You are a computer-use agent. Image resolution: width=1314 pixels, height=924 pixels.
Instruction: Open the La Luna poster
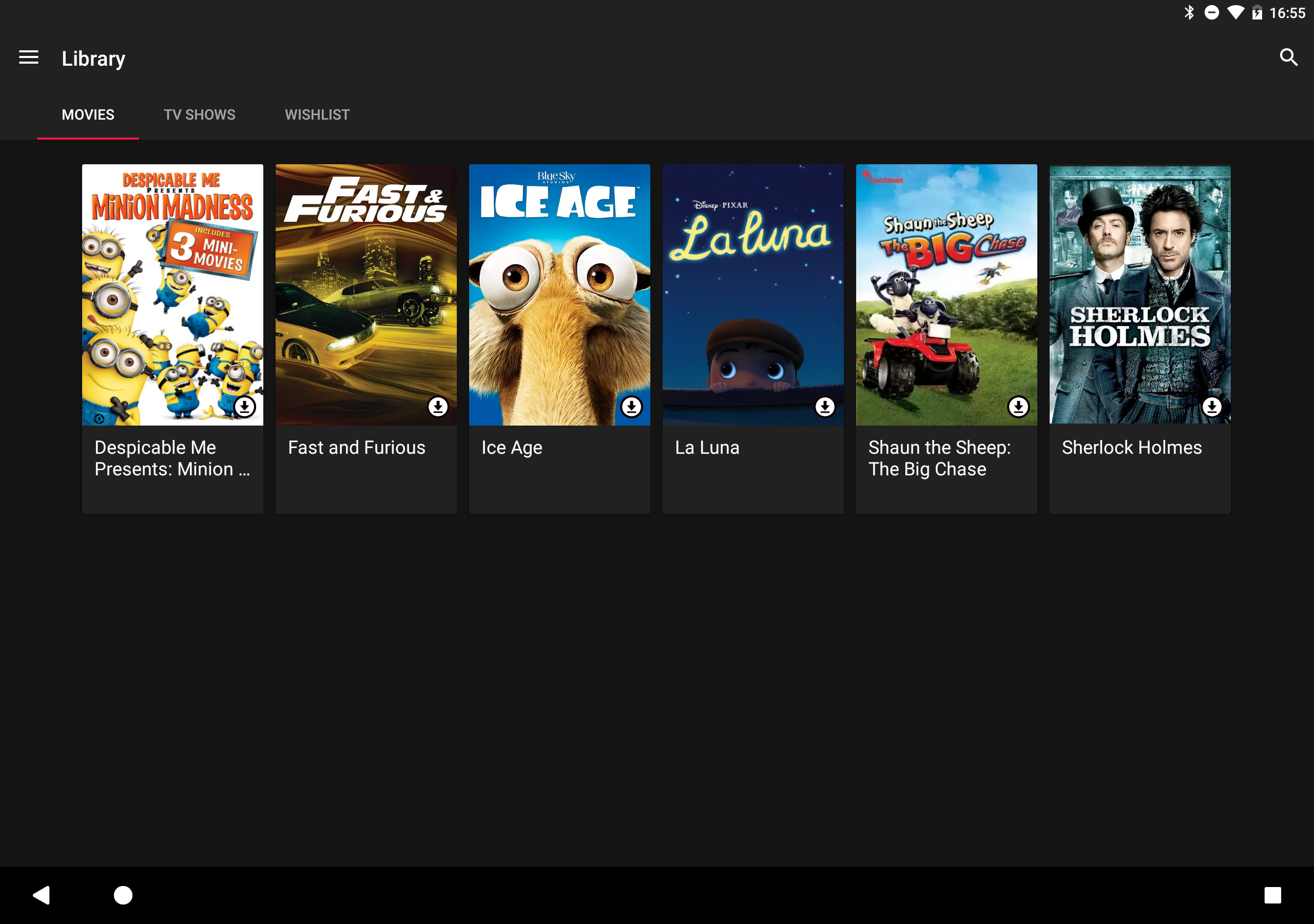(753, 295)
